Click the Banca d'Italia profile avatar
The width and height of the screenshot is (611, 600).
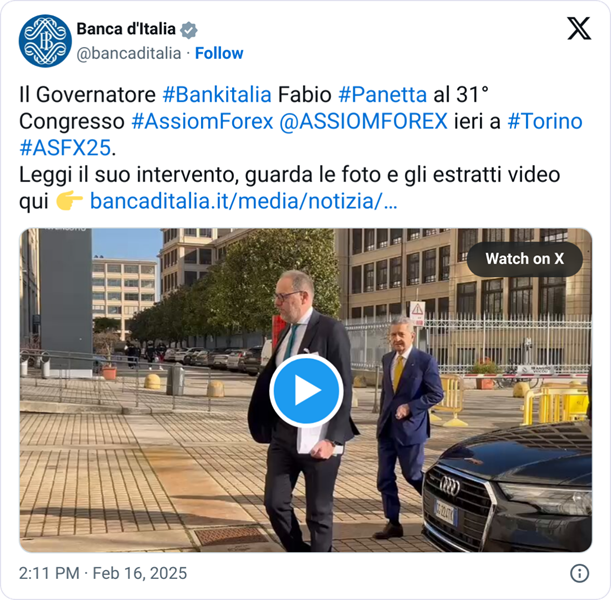click(x=45, y=41)
